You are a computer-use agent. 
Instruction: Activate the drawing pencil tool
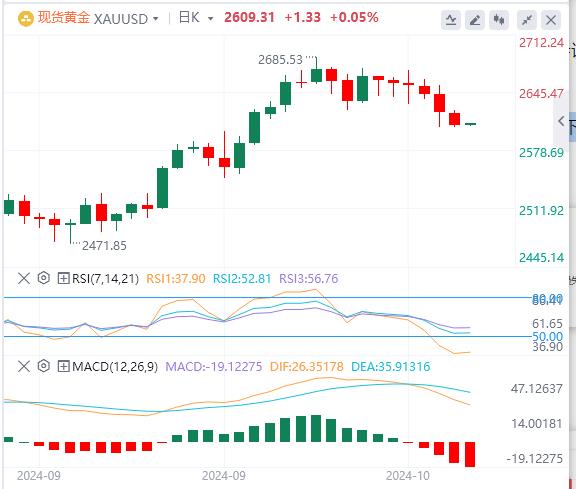coord(475,20)
